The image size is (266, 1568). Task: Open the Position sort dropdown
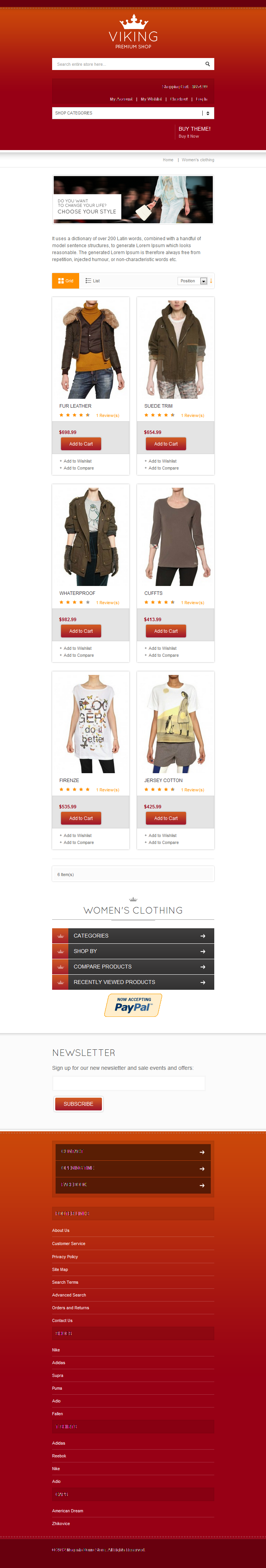(x=193, y=281)
